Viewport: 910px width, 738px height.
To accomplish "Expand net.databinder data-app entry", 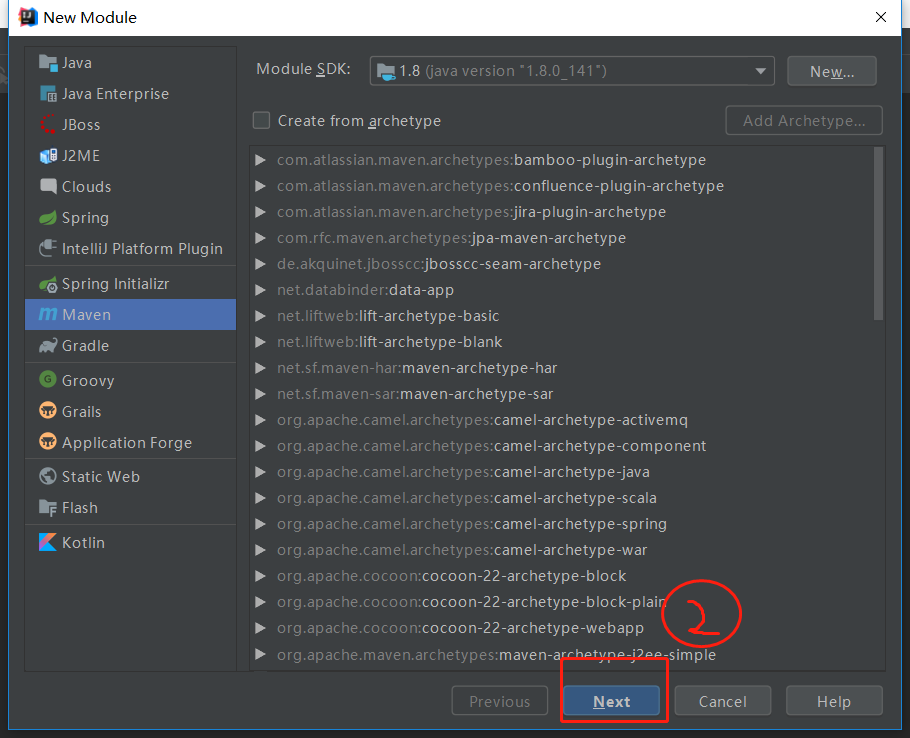I will pos(261,290).
